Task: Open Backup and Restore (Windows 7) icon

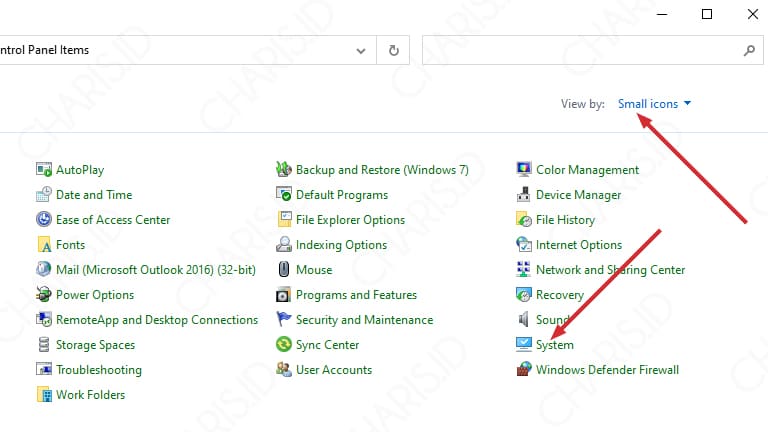Action: 284,170
